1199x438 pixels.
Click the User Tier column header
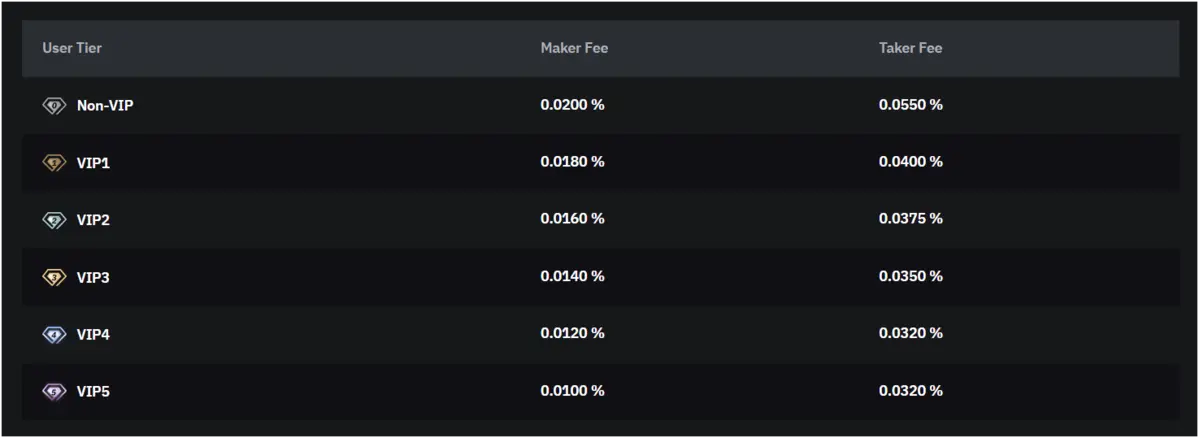pos(72,48)
